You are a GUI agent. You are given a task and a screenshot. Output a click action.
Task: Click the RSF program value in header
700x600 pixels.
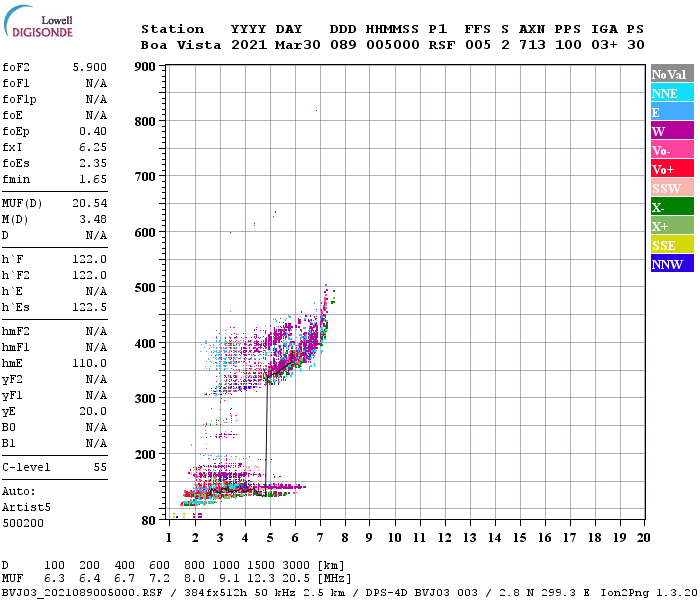(x=442, y=45)
